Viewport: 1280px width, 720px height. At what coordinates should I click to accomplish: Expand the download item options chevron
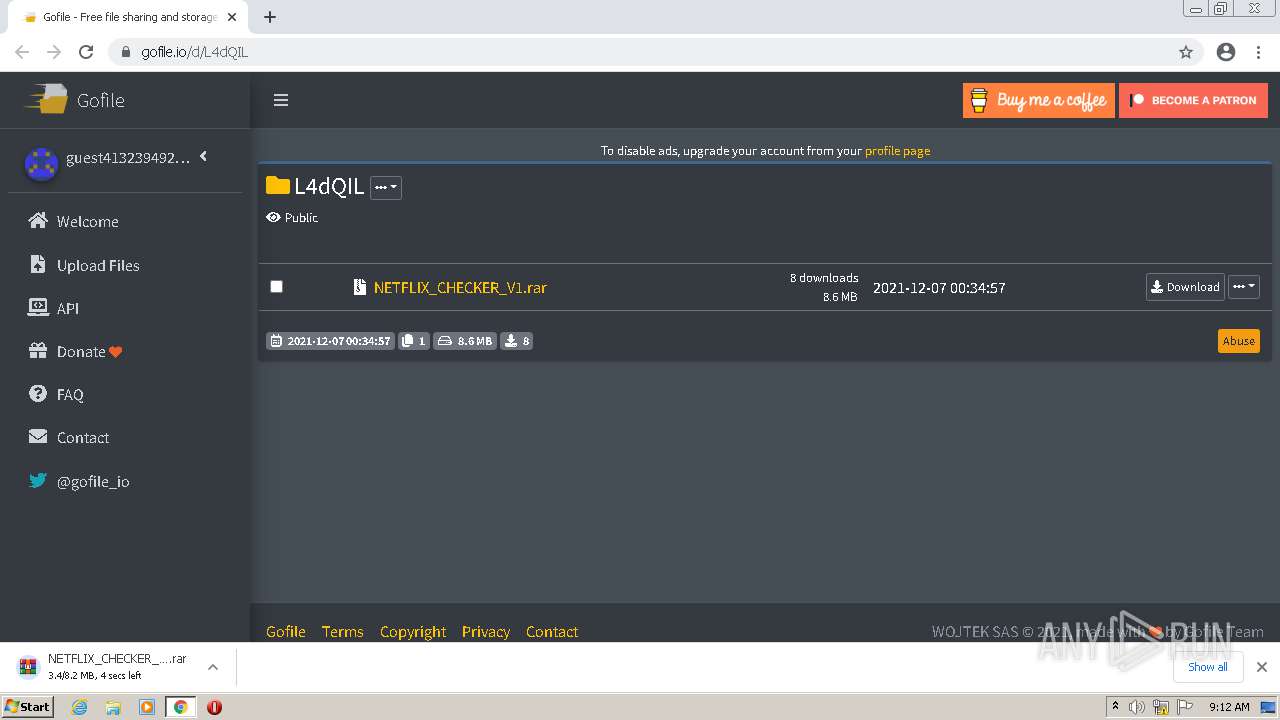(x=212, y=667)
